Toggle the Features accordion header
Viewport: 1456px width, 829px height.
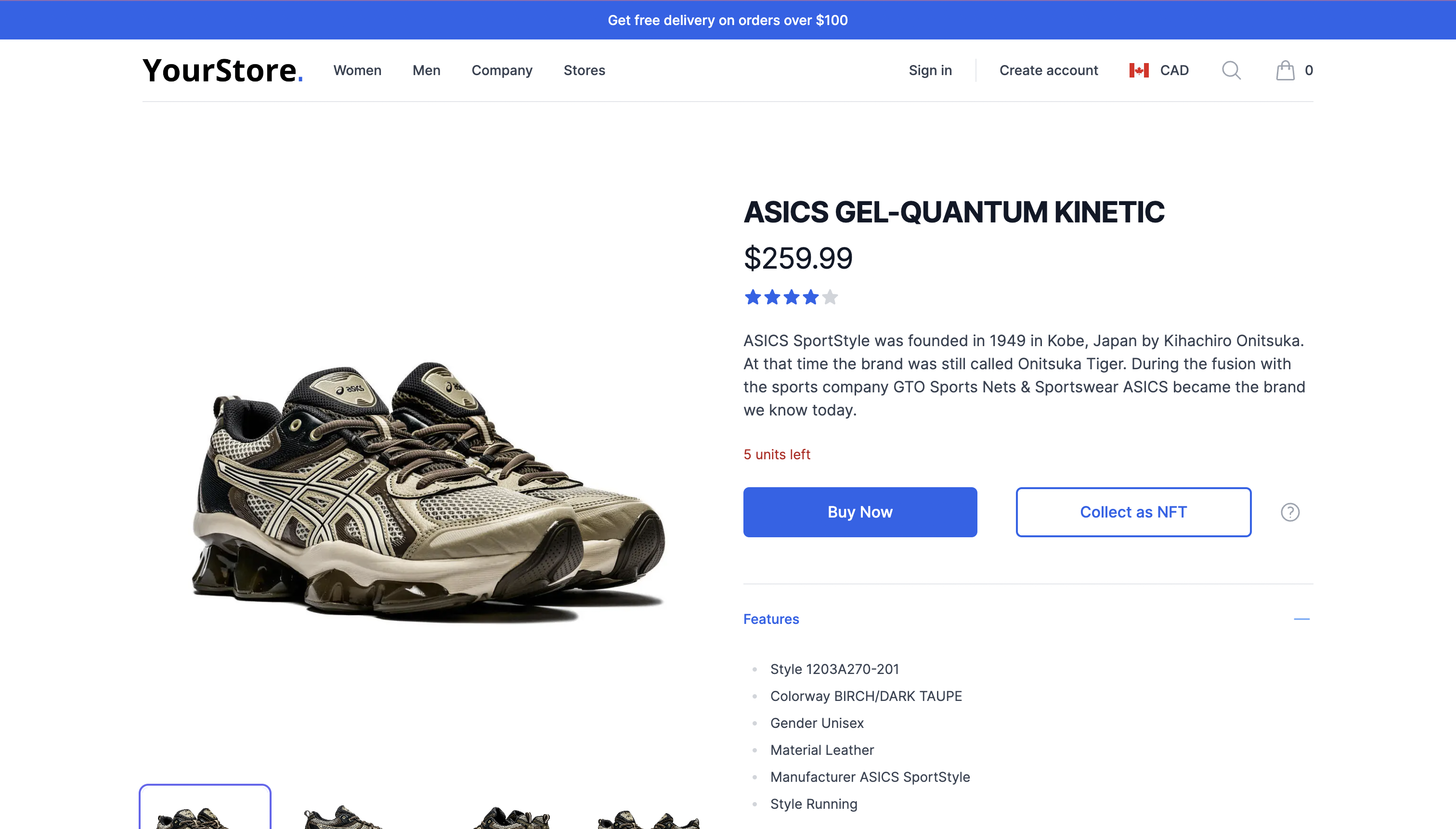click(x=771, y=619)
